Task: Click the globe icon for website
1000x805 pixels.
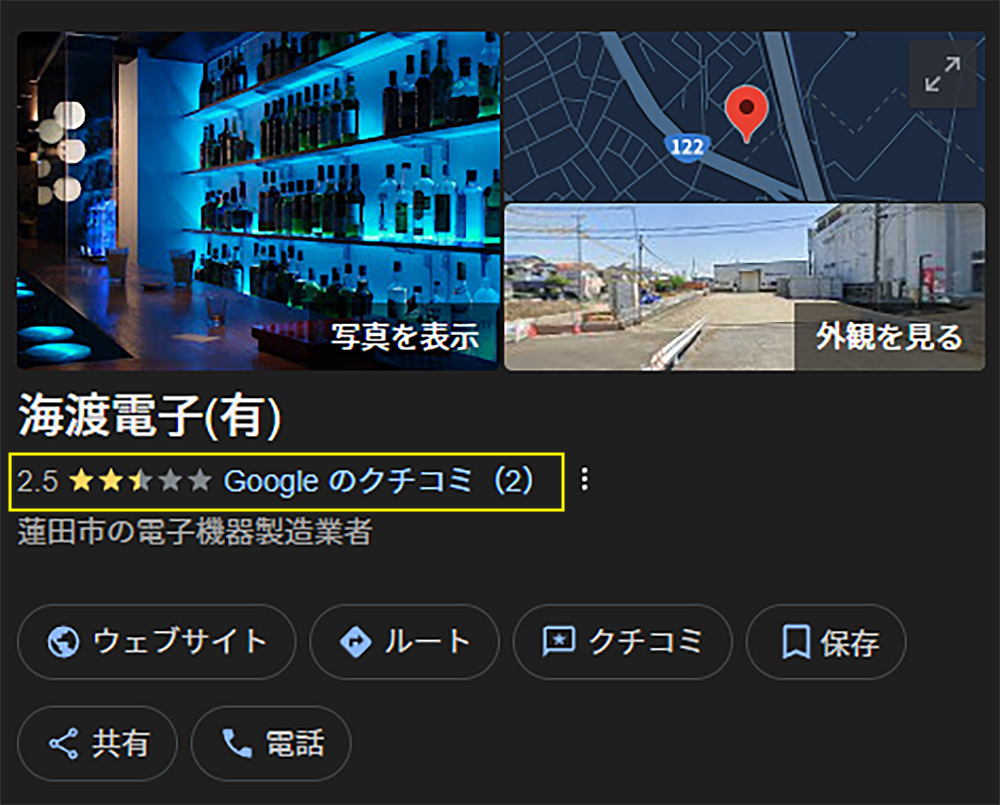Action: (x=63, y=642)
